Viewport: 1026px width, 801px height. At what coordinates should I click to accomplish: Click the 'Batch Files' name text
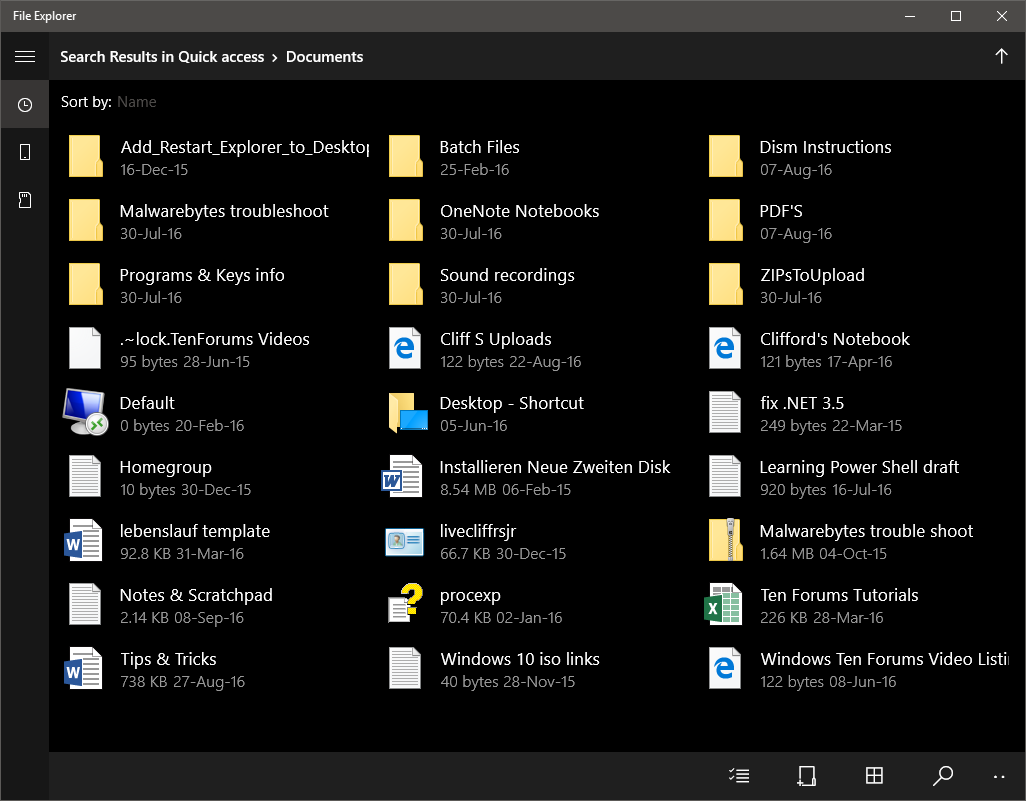pyautogui.click(x=480, y=147)
